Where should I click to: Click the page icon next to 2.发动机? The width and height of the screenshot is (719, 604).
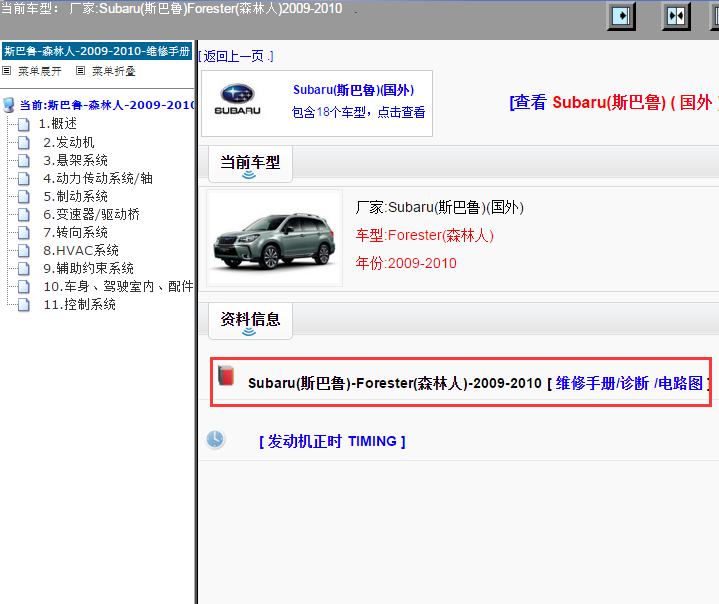pyautogui.click(x=24, y=143)
